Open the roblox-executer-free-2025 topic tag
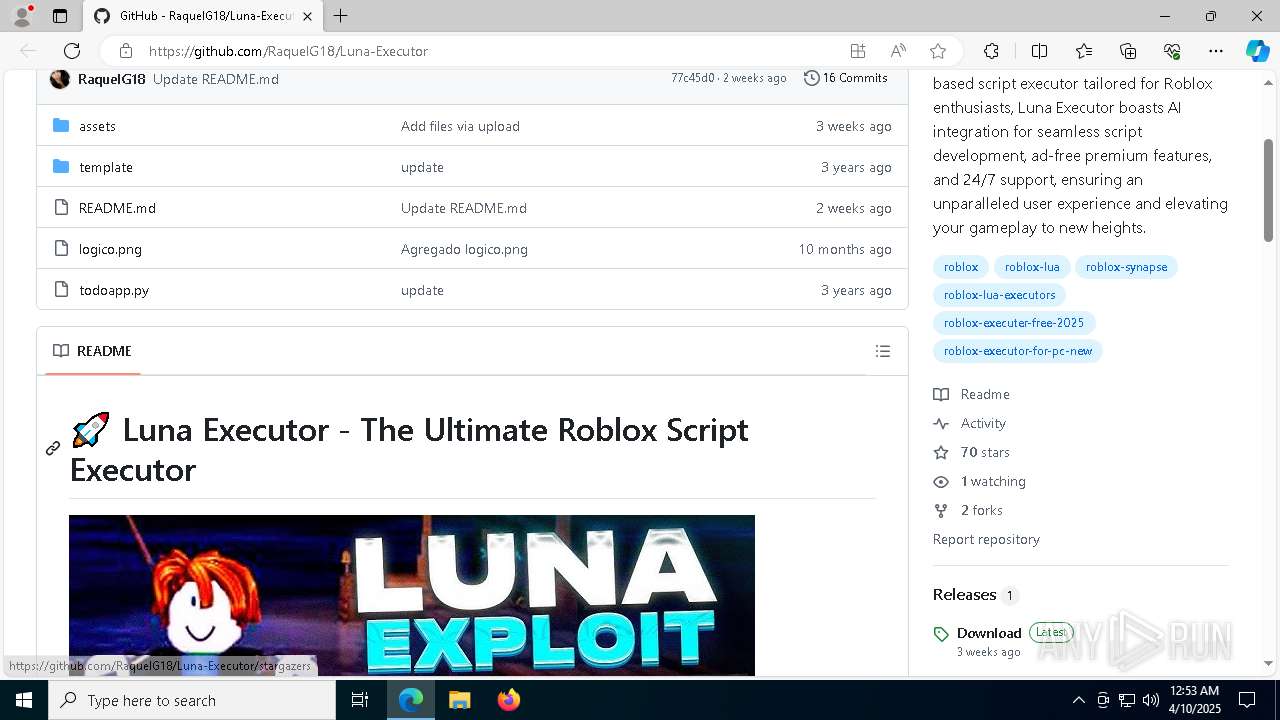 coord(1014,323)
